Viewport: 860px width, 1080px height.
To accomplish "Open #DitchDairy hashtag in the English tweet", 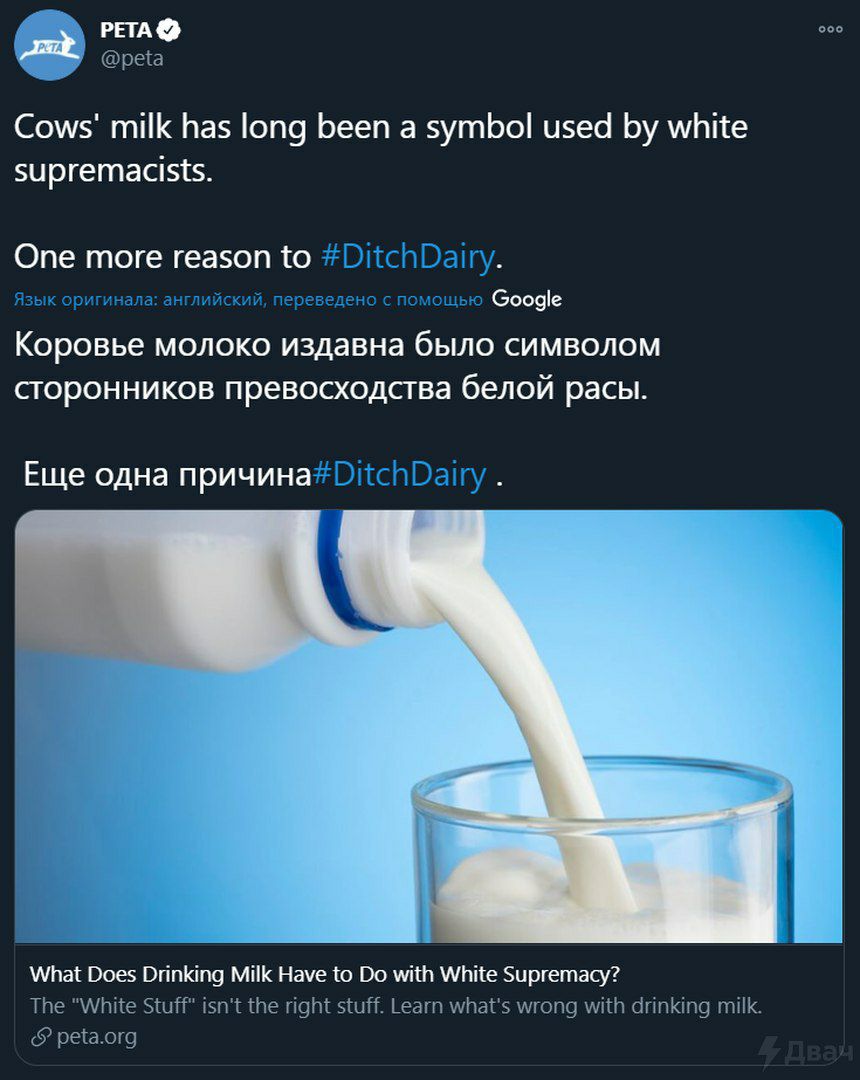I will (408, 257).
